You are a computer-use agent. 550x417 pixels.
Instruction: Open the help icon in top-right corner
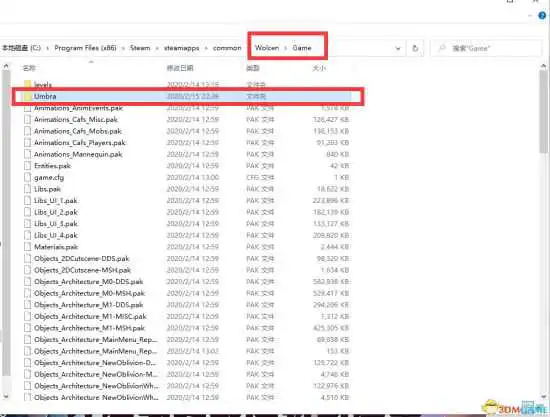pyautogui.click(x=542, y=16)
